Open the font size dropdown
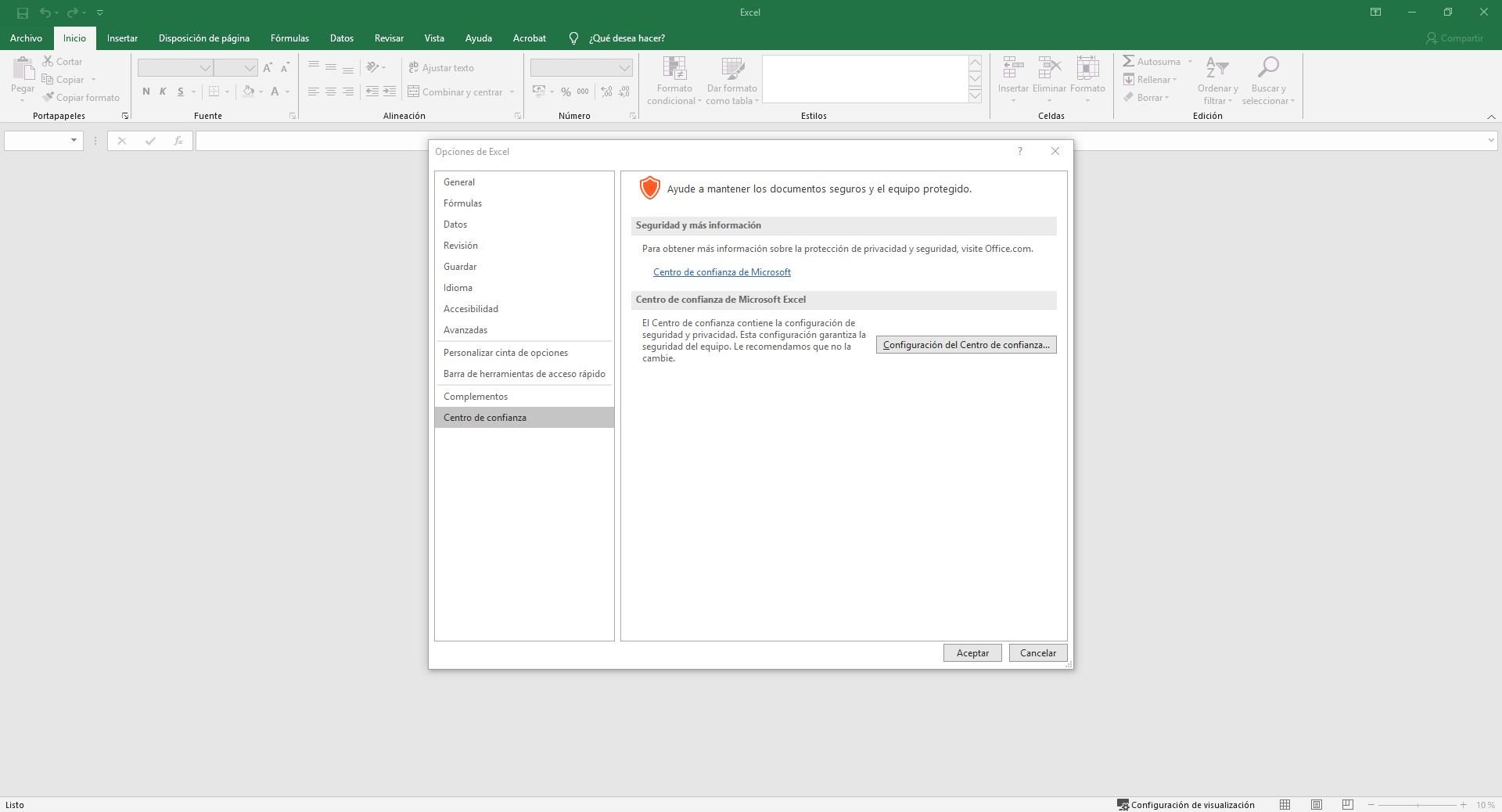 249,68
